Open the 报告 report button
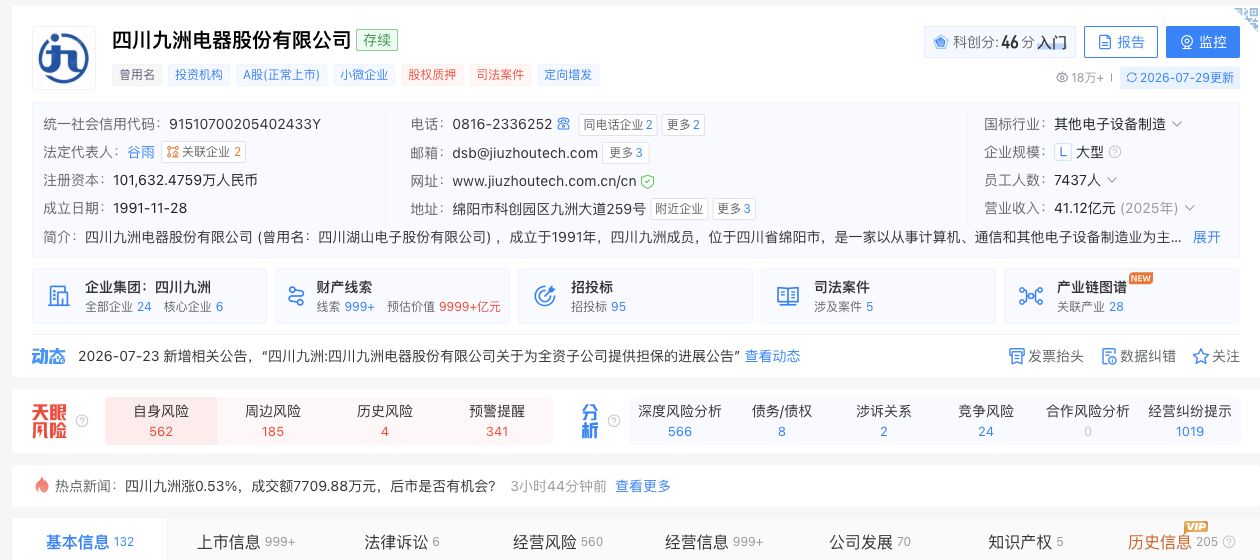Screen dimensions: 1260x560 pos(1121,42)
